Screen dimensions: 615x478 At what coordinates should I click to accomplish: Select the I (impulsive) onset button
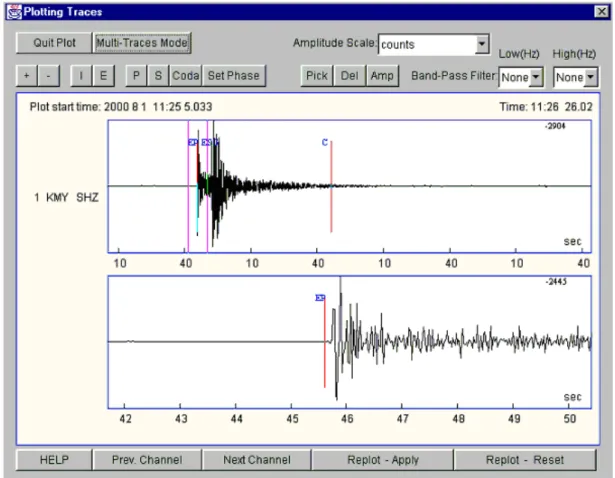coord(81,76)
